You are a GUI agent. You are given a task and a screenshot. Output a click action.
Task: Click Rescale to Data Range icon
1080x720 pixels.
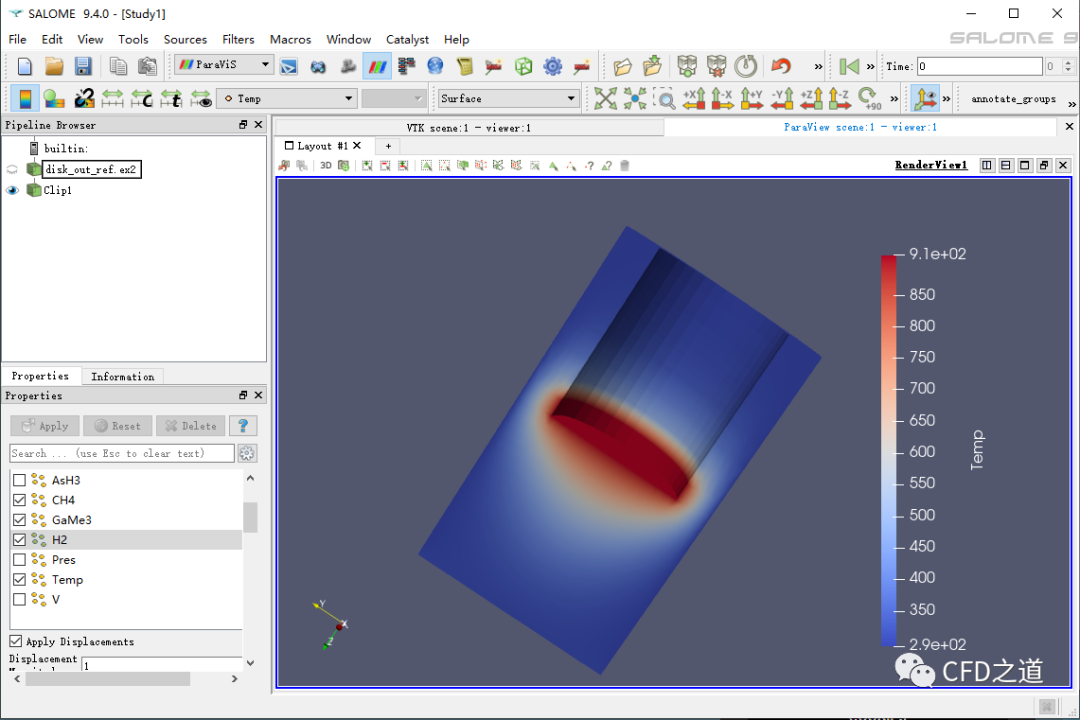pyautogui.click(x=113, y=98)
